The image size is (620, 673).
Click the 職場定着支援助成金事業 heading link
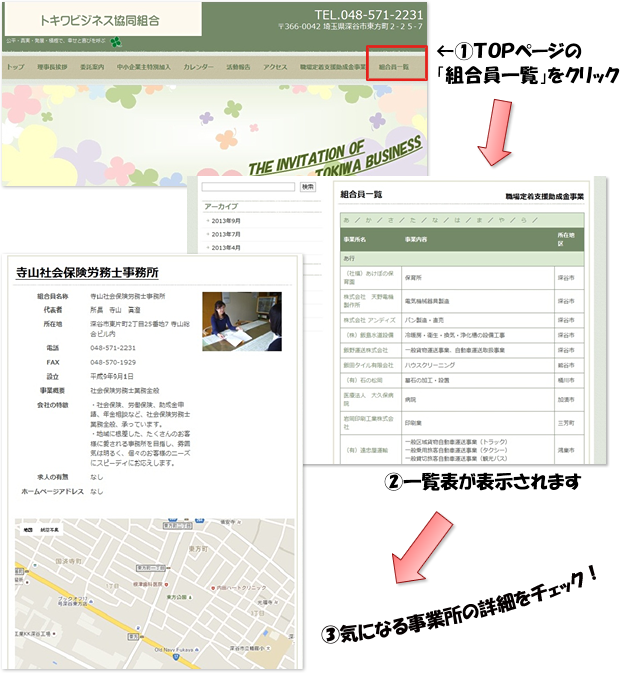(544, 197)
